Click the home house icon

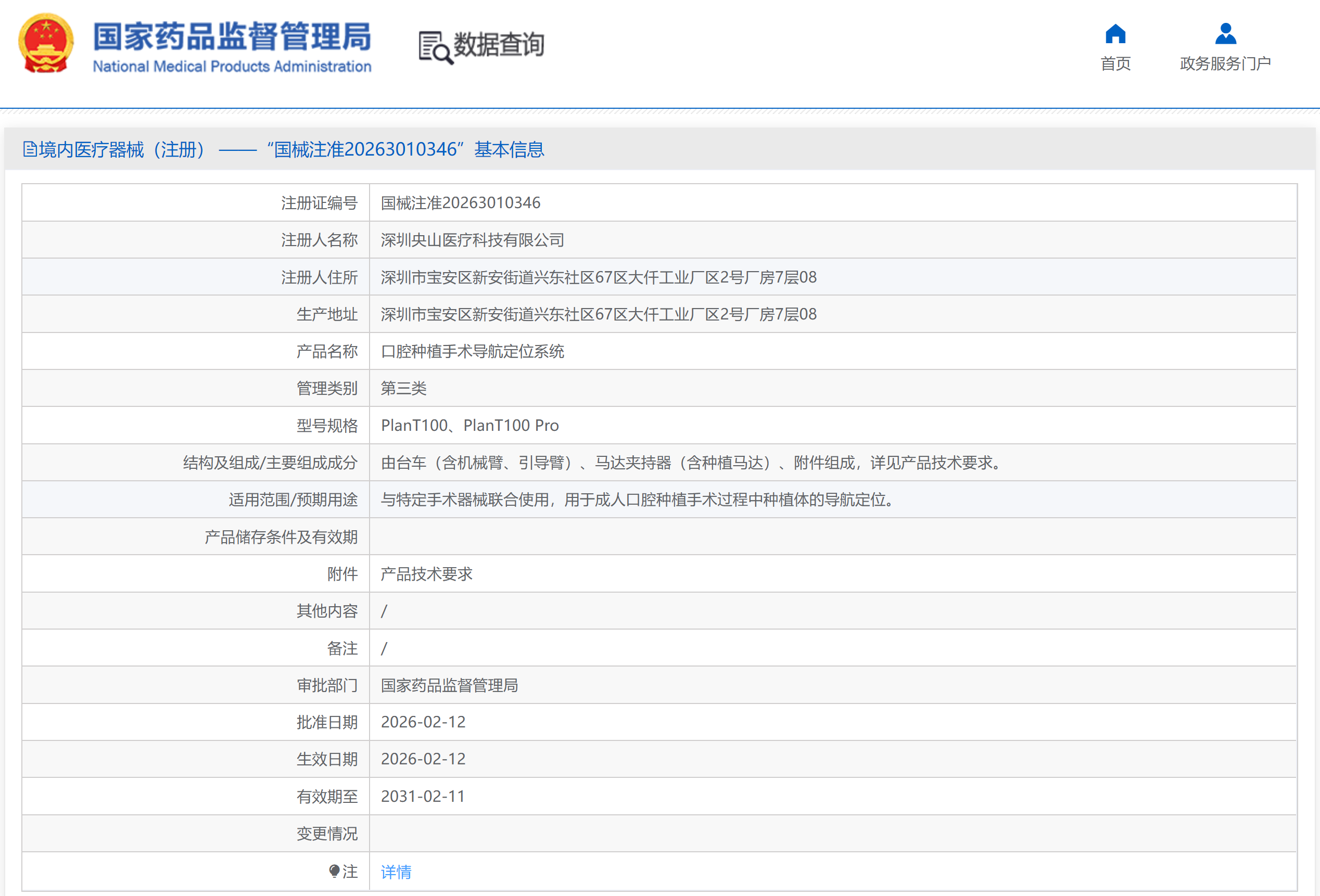(x=1115, y=34)
